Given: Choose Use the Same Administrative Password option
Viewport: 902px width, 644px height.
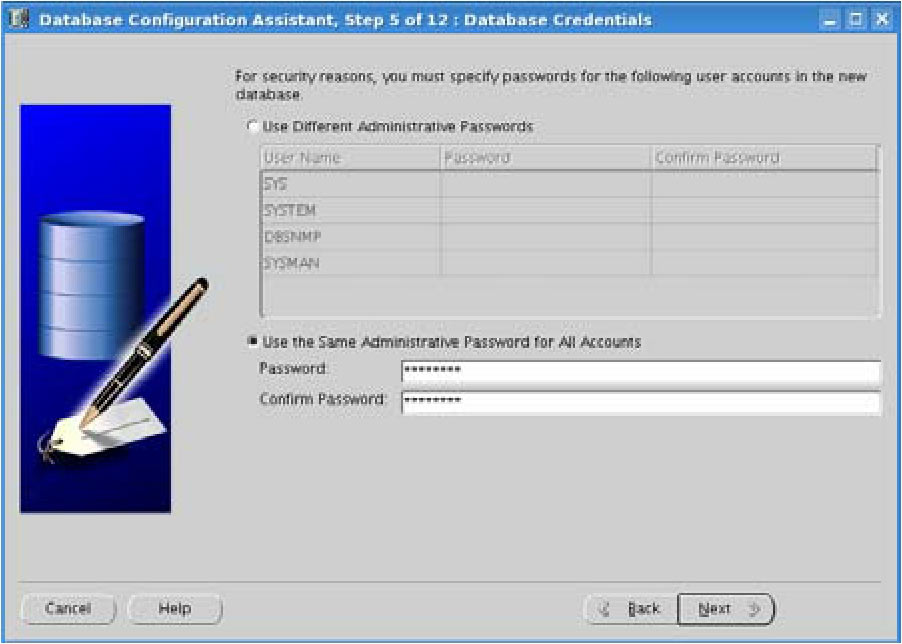Looking at the screenshot, I should (x=252, y=342).
